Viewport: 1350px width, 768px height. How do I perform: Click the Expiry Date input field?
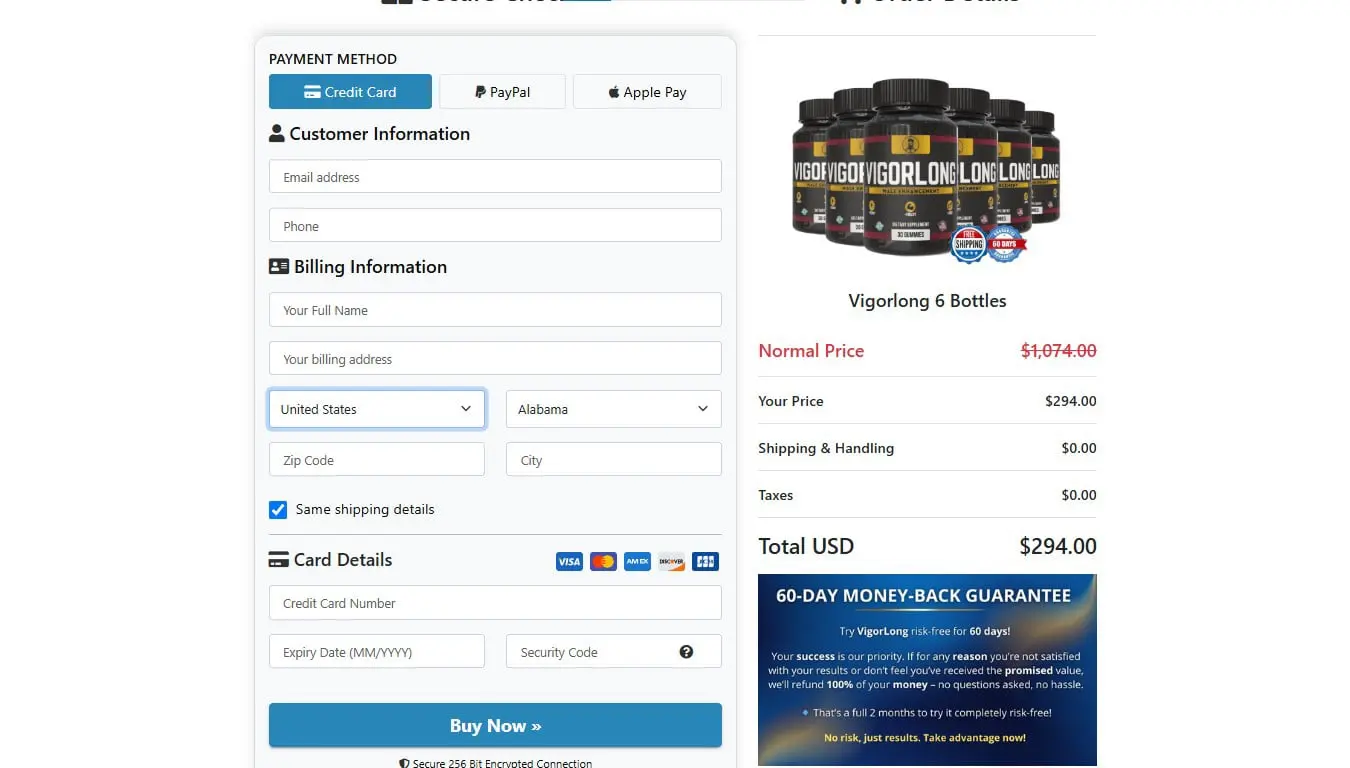(376, 652)
